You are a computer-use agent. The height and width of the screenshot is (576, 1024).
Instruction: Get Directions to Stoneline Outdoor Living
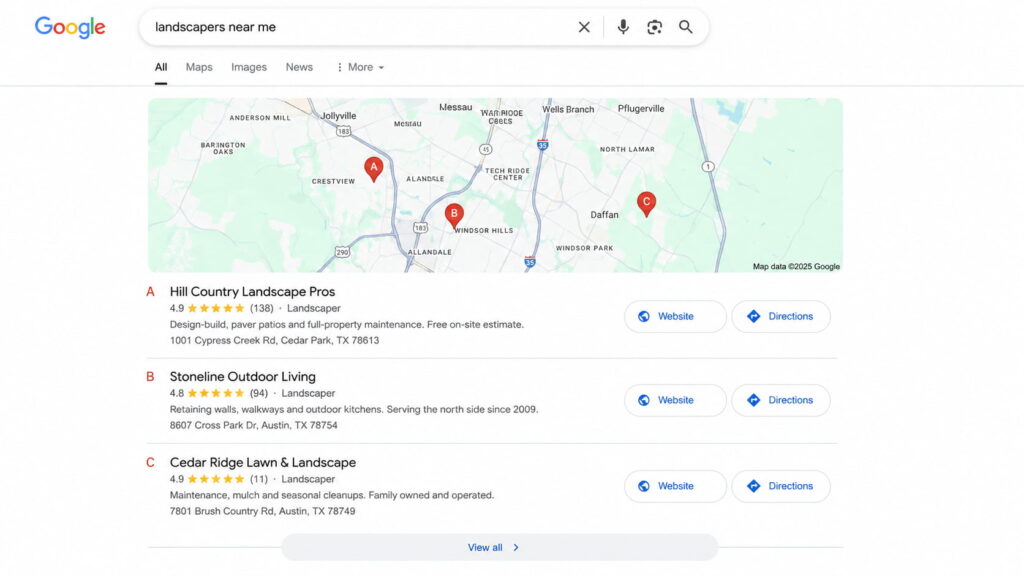coord(781,400)
